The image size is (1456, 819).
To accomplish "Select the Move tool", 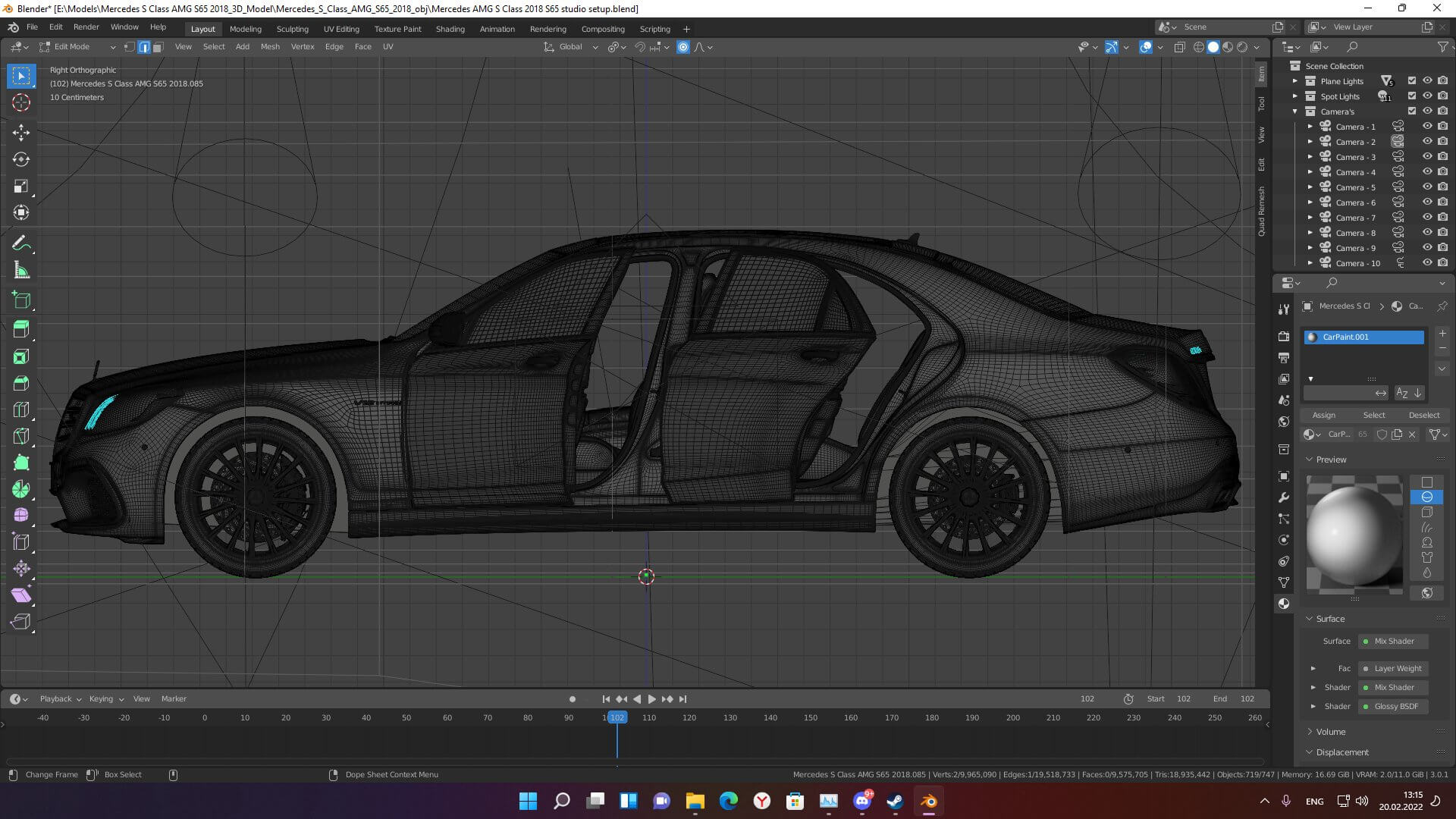I will coord(21,133).
